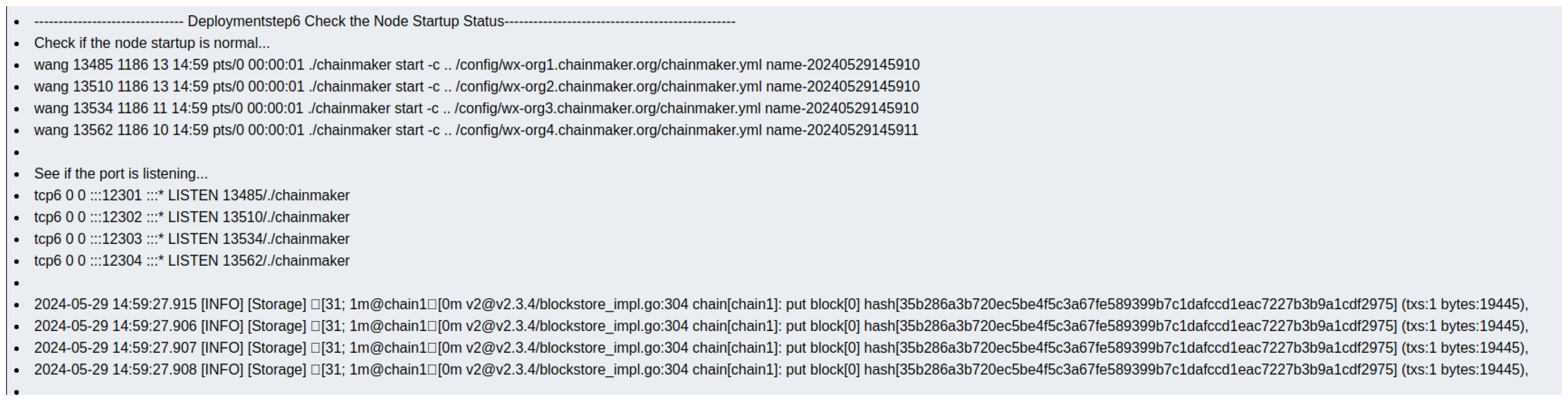Select the wx-org1 chainmaker.yml config path
The height and width of the screenshot is (400, 1568).
pos(608,65)
